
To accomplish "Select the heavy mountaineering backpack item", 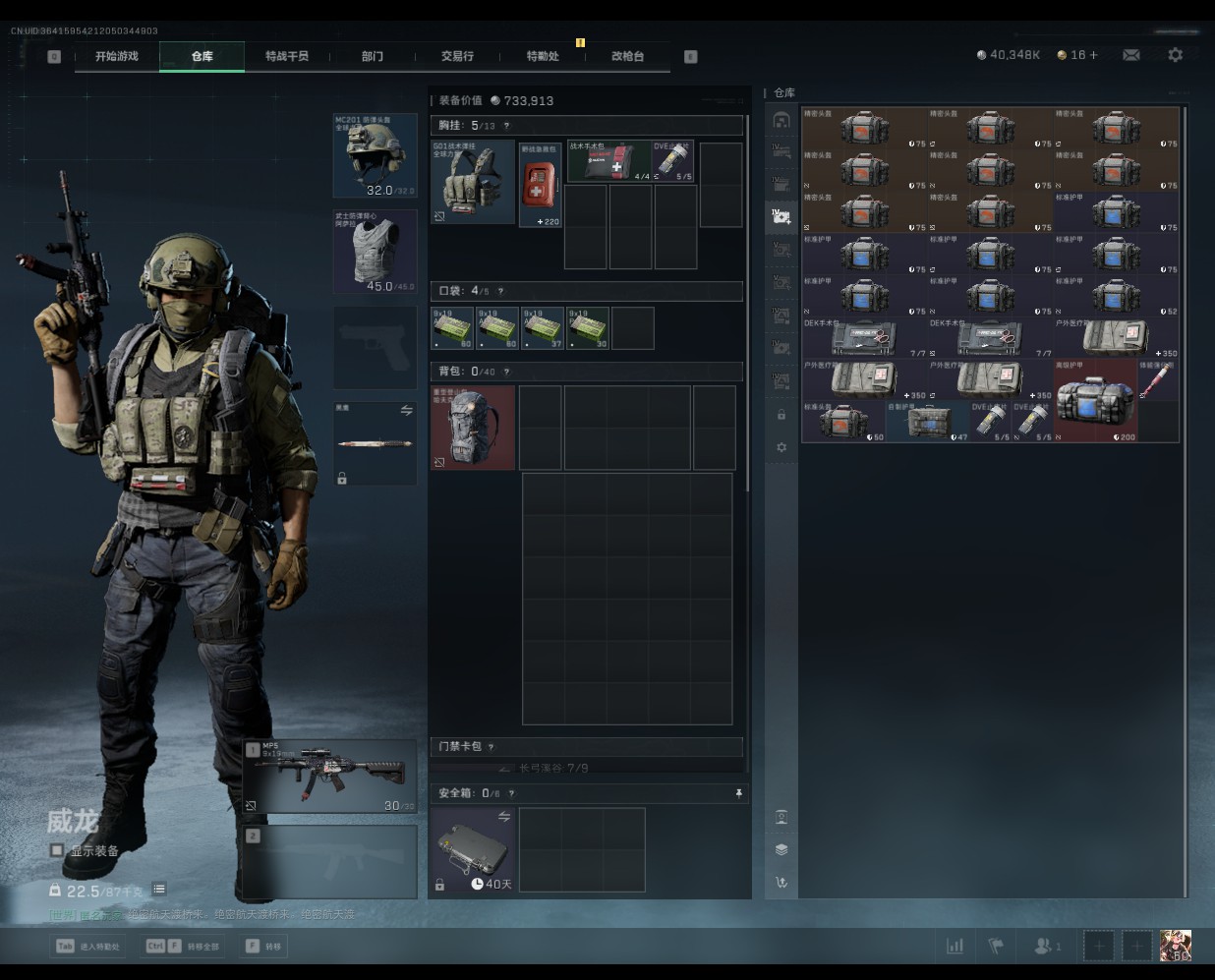I will (x=473, y=428).
